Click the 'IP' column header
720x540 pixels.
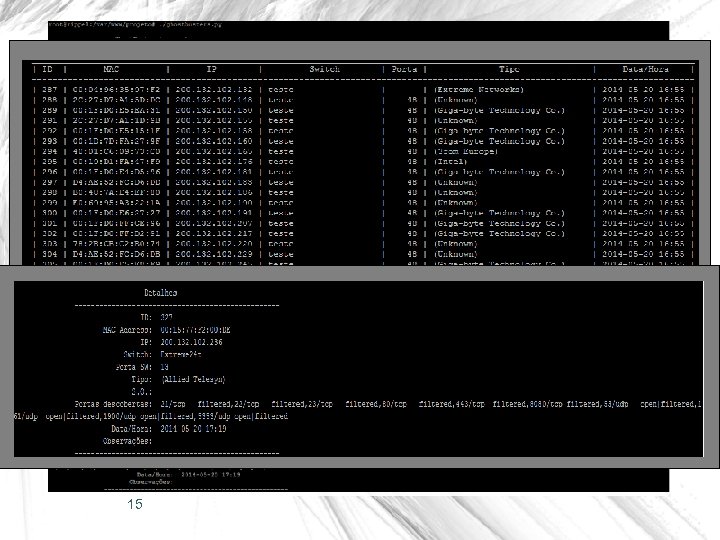(211, 69)
